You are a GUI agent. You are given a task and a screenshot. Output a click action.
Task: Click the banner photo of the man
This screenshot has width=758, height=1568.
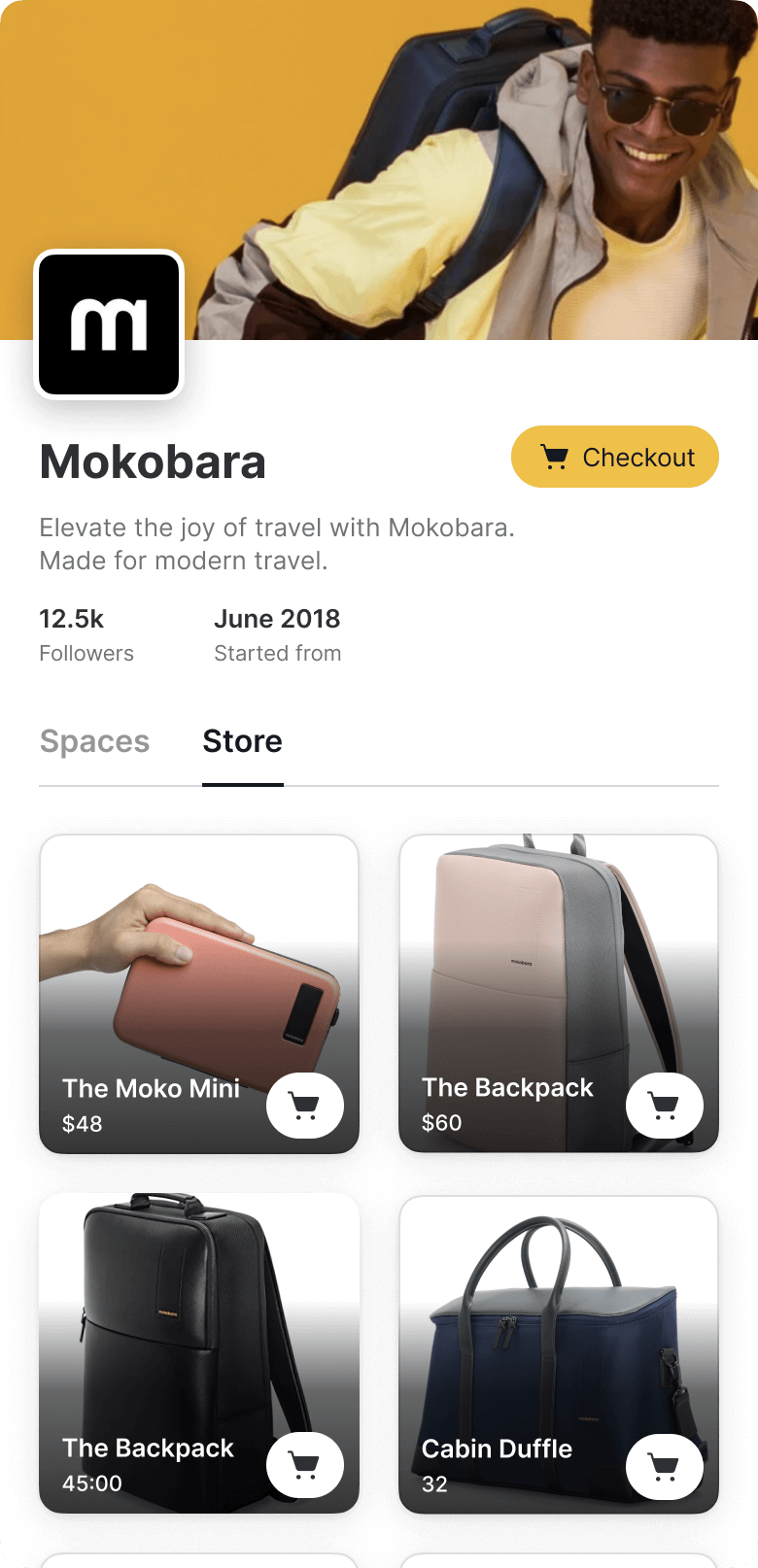tap(379, 170)
